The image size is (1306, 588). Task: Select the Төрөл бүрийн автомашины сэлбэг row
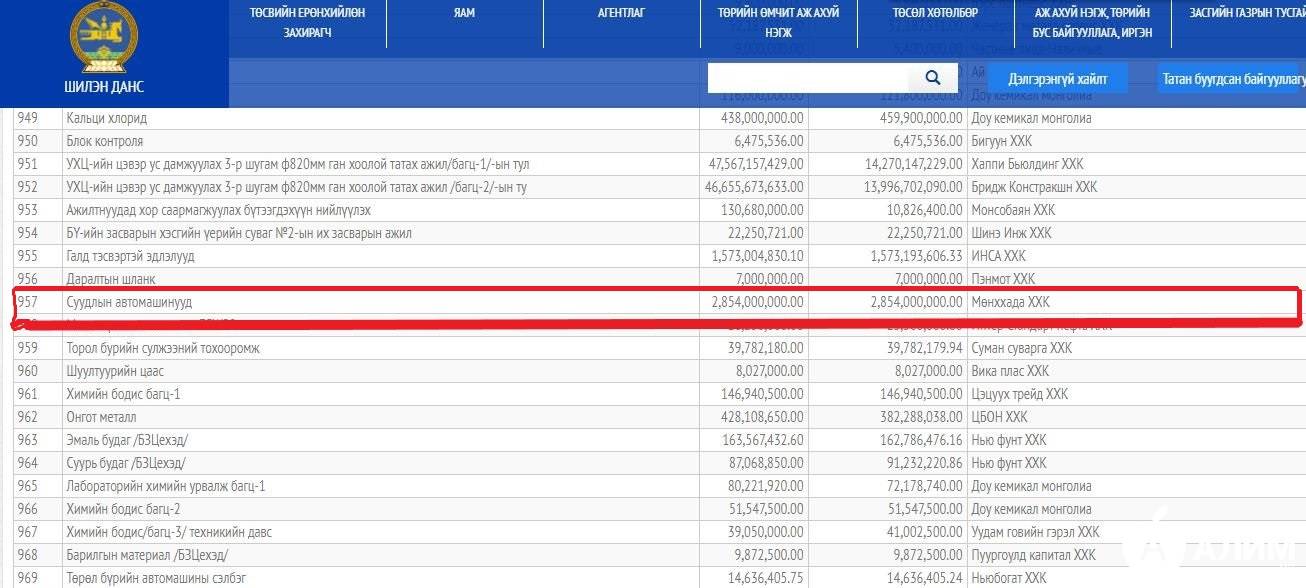click(x=156, y=578)
